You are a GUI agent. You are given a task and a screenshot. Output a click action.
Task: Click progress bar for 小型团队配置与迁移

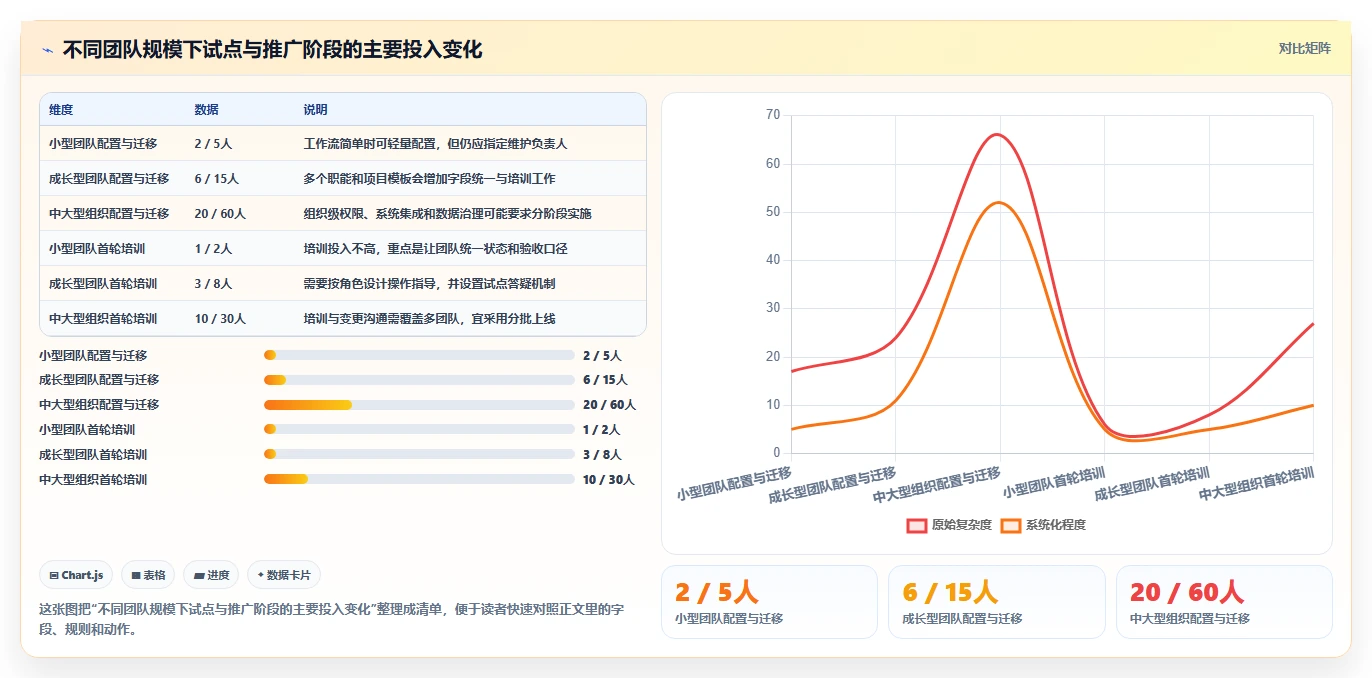pyautogui.click(x=419, y=355)
